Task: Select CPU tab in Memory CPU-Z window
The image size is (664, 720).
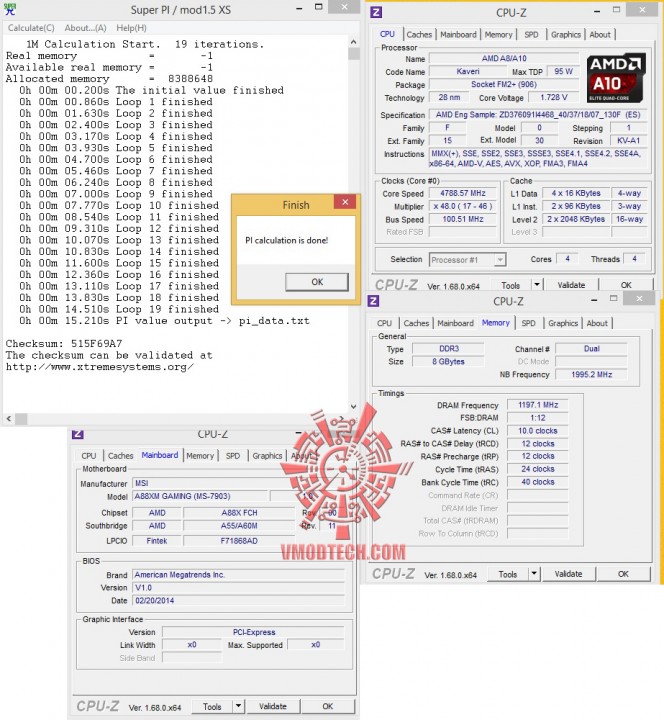Action: 384,323
